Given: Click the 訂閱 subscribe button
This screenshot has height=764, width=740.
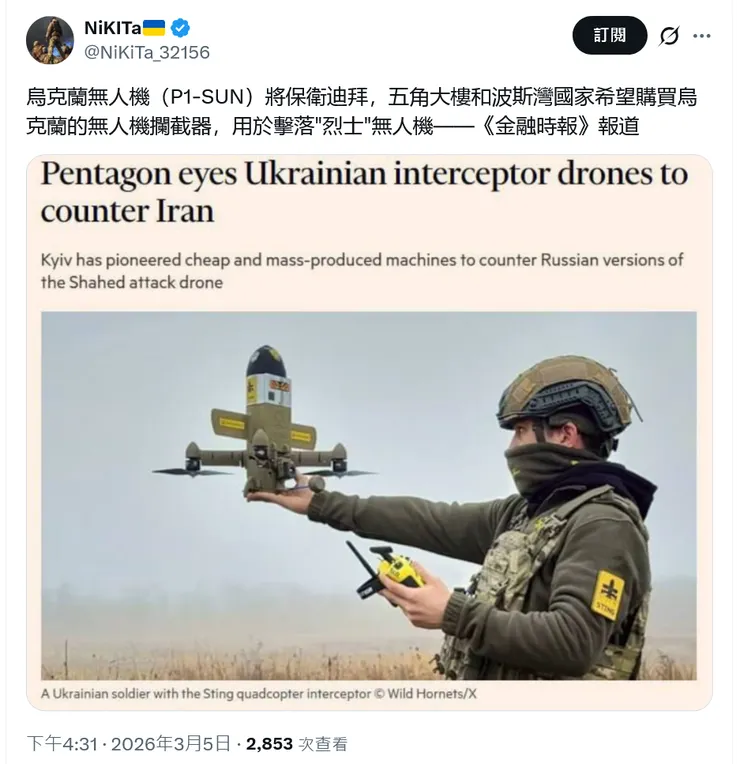Looking at the screenshot, I should click(x=609, y=35).
